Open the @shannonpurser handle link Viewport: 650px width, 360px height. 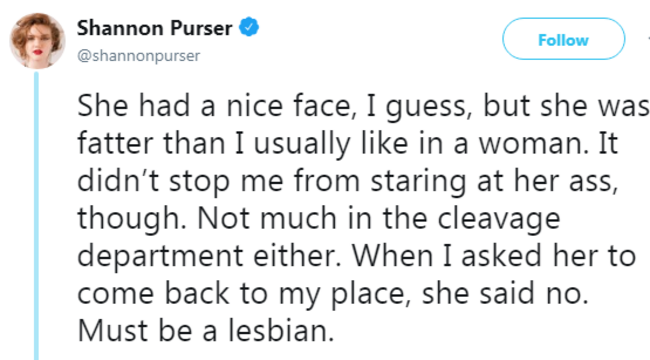point(138,56)
